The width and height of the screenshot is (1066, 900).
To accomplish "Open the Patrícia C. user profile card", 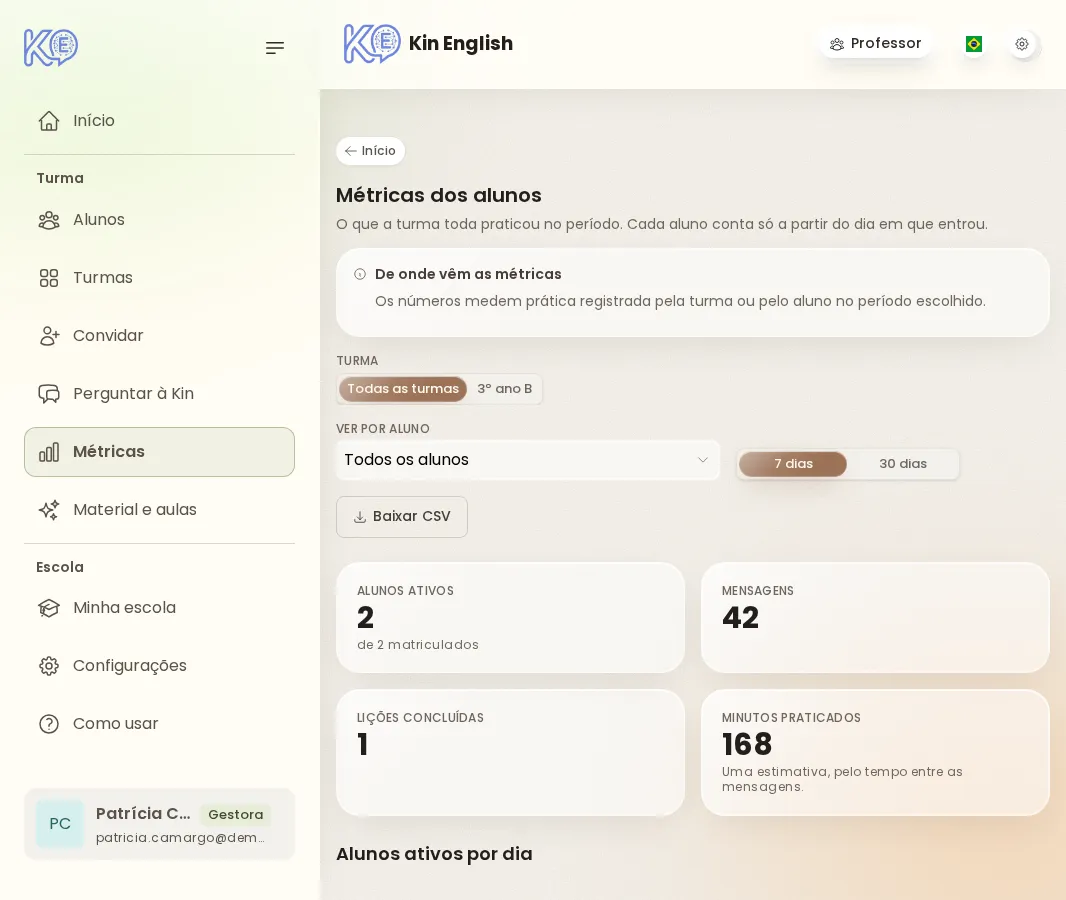I will point(160,824).
